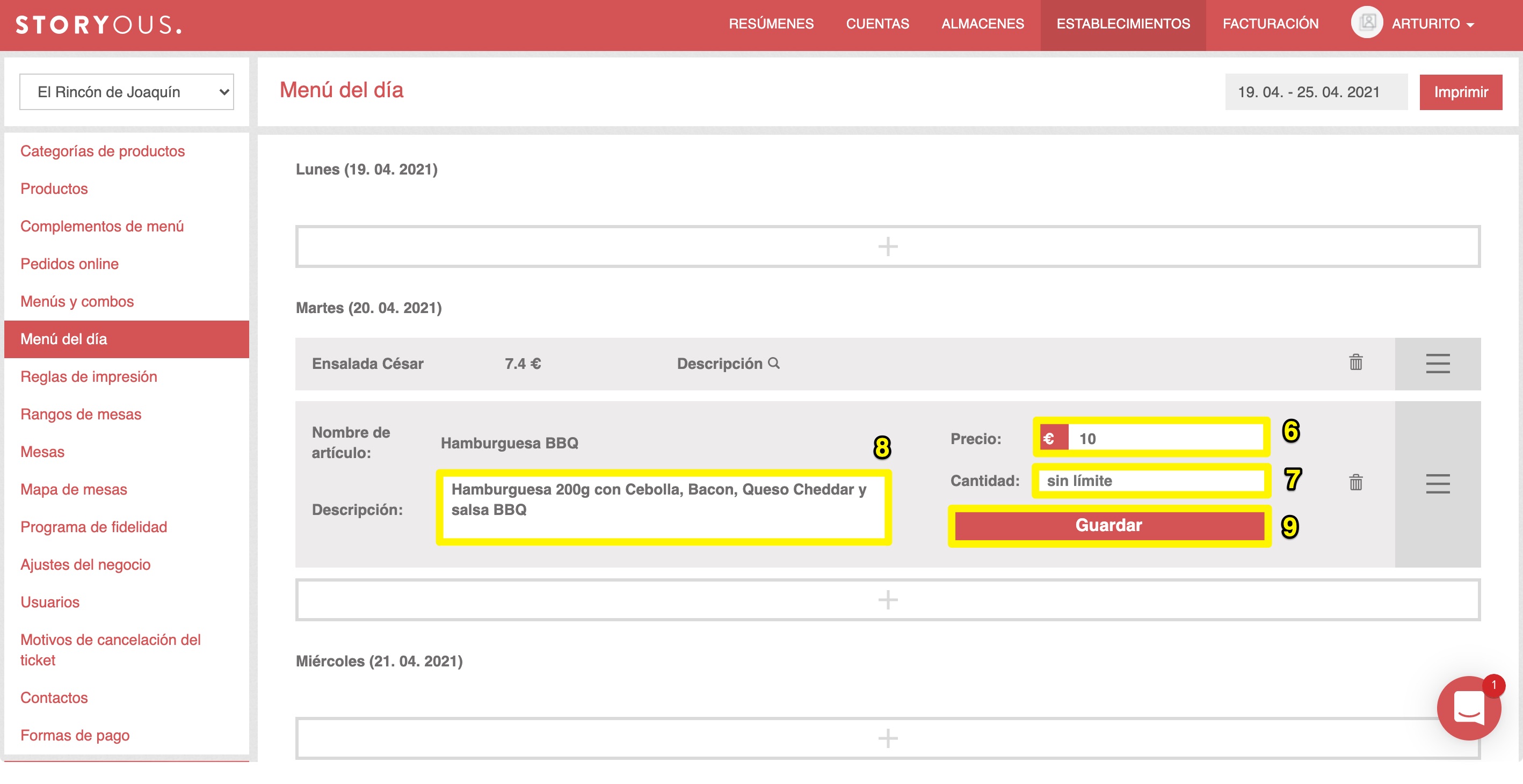Expand the Arturito account menu
Viewport: 1523px width, 784px height.
click(x=1433, y=24)
